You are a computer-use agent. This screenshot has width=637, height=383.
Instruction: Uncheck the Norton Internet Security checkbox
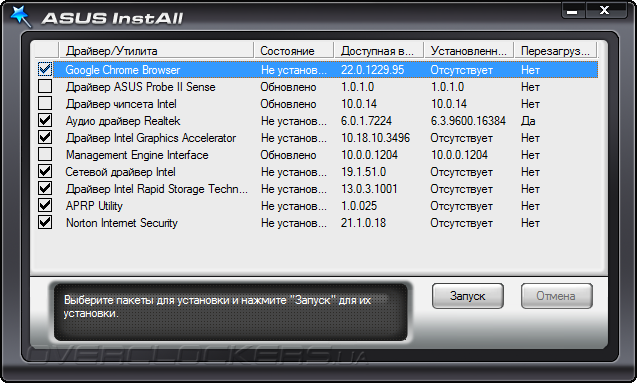45,223
